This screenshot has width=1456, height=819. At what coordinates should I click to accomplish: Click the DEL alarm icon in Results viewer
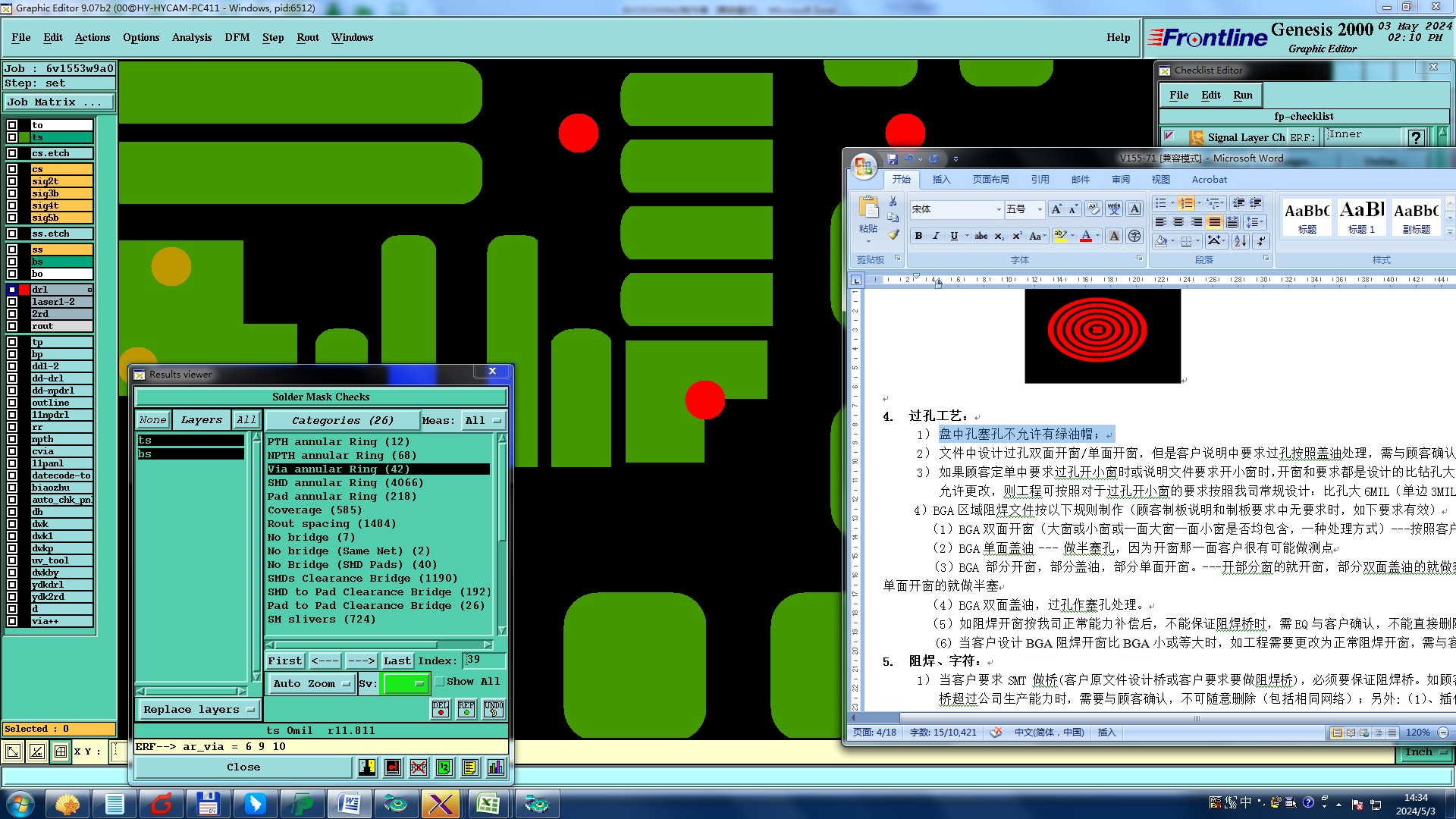tap(441, 708)
